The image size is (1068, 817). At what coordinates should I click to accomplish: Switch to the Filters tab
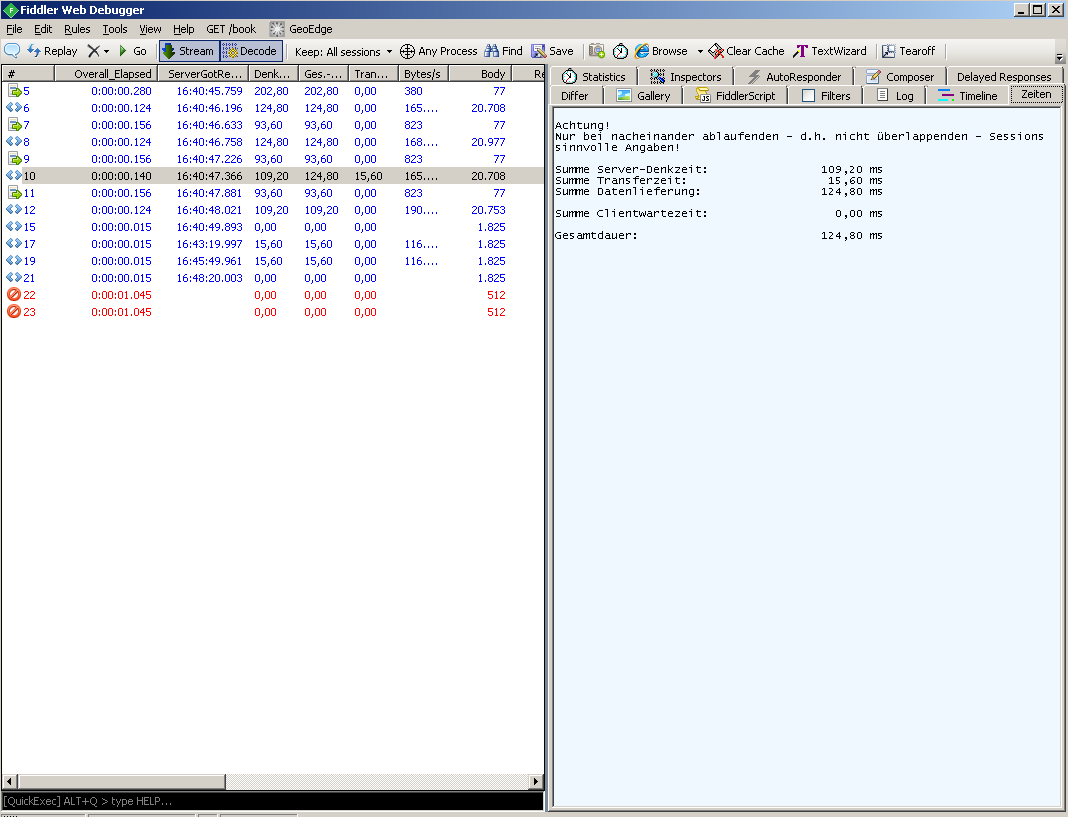tap(826, 95)
